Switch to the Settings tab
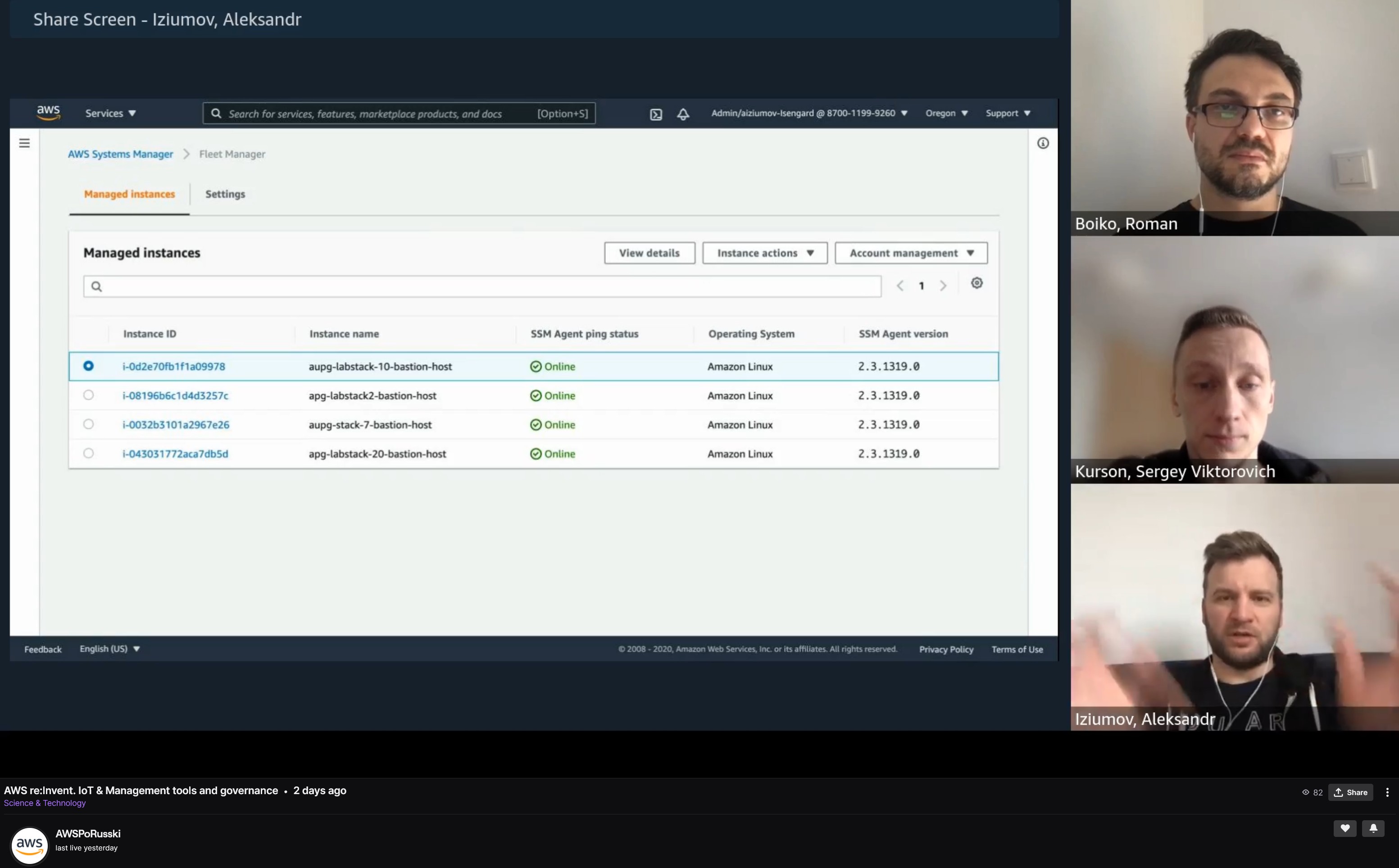 pos(225,194)
